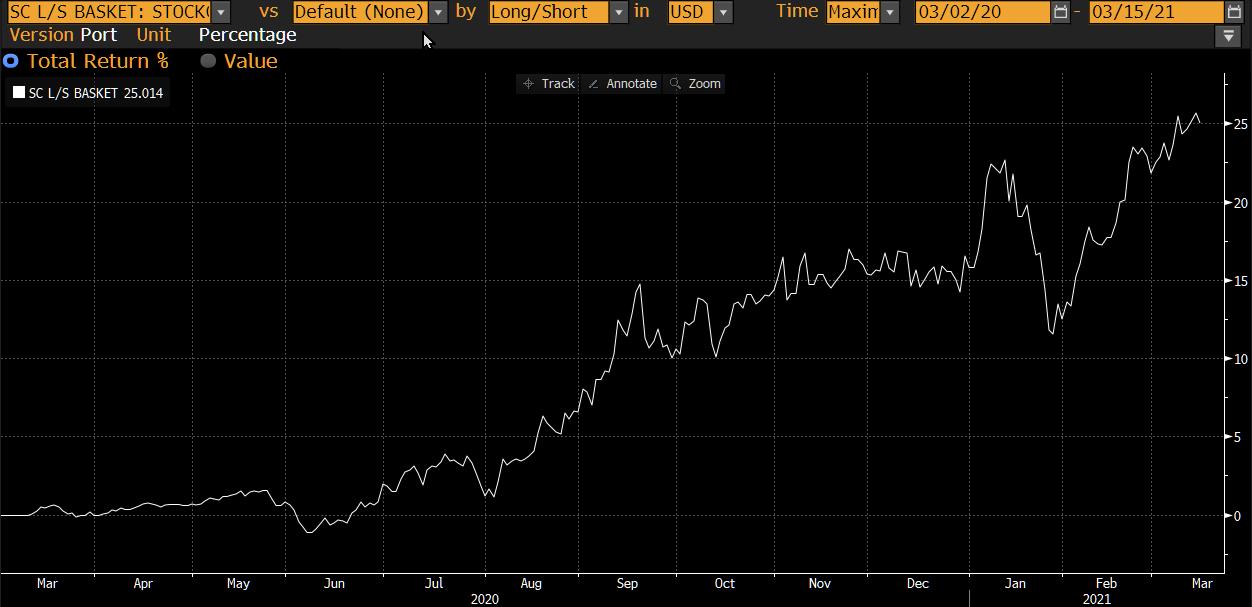The image size is (1252, 607).
Task: Edit the end date 03/15/21 field
Action: (1155, 12)
